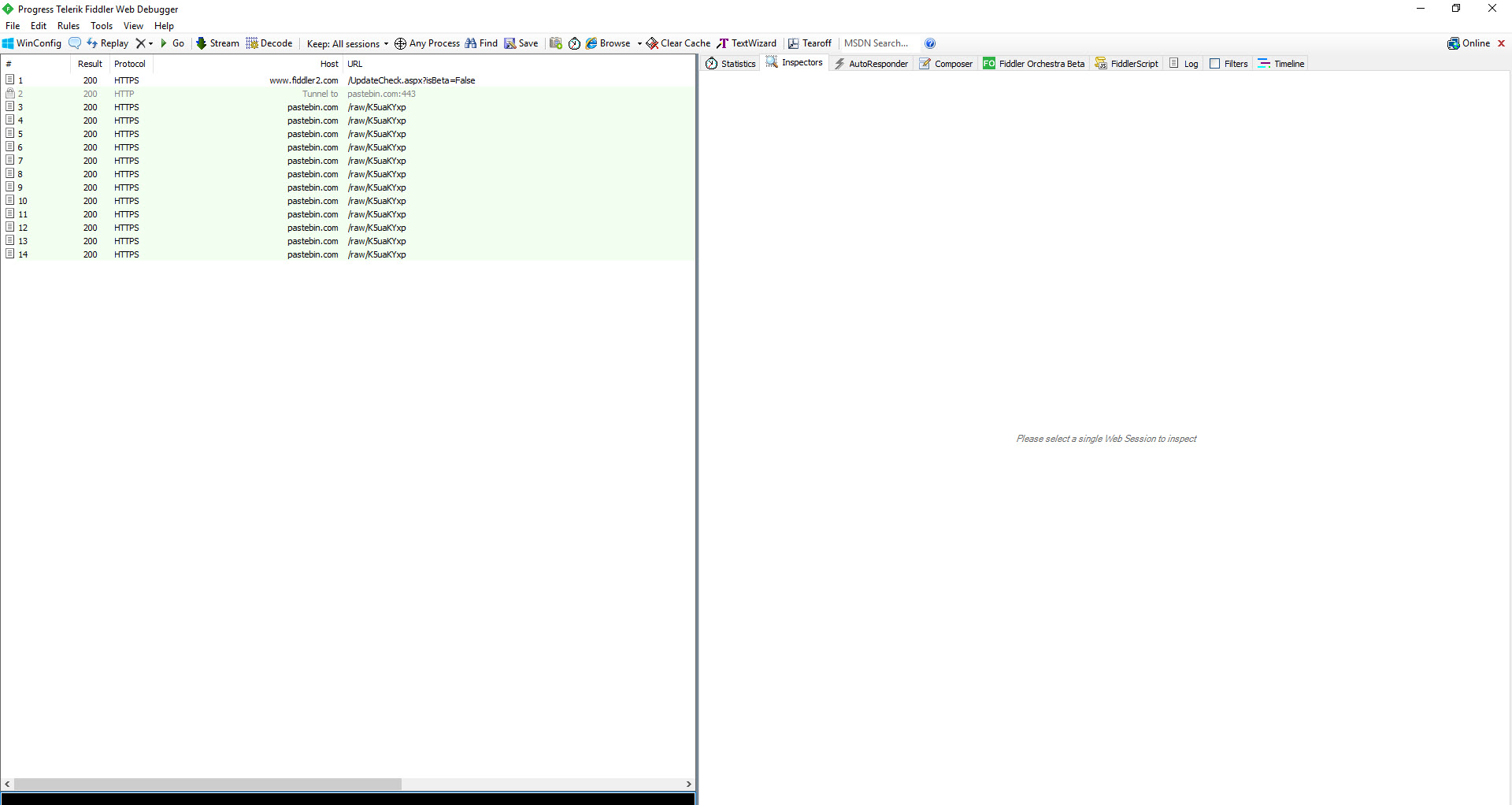Sort sessions by Protocol column header
1512x805 pixels.
[x=130, y=64]
